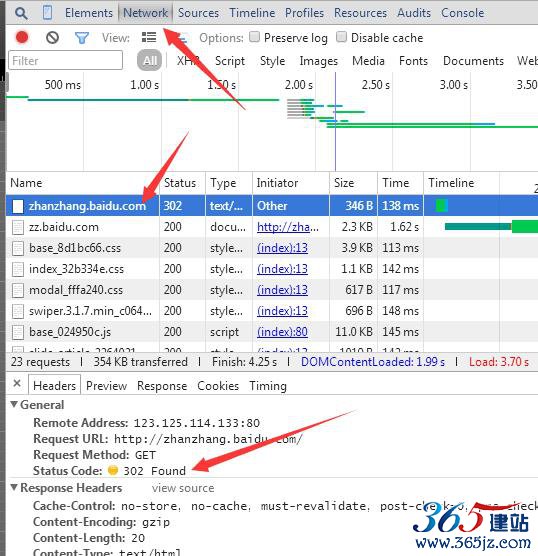Focus the Filter text field
The height and width of the screenshot is (556, 538).
click(x=66, y=60)
